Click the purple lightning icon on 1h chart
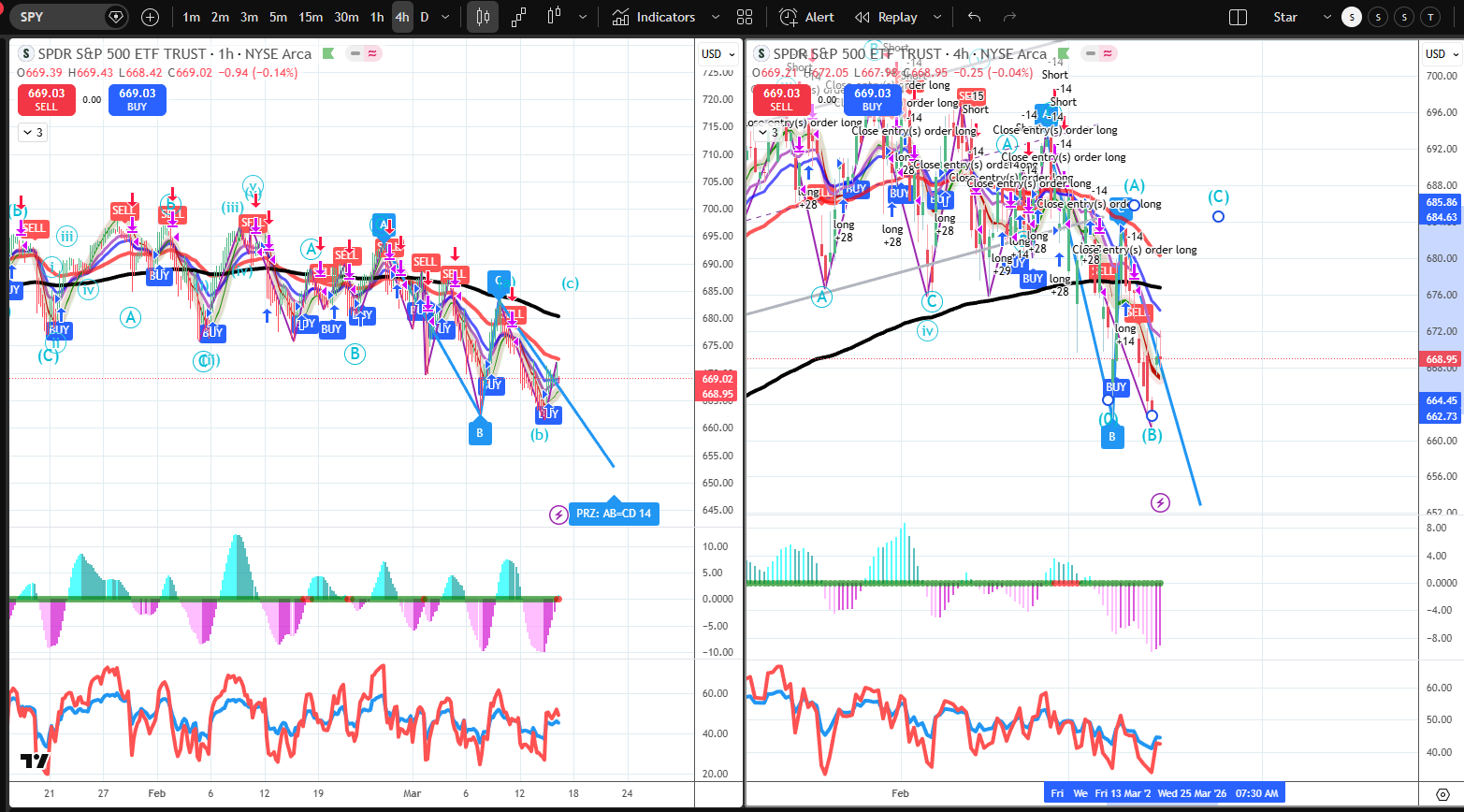 pyautogui.click(x=558, y=514)
